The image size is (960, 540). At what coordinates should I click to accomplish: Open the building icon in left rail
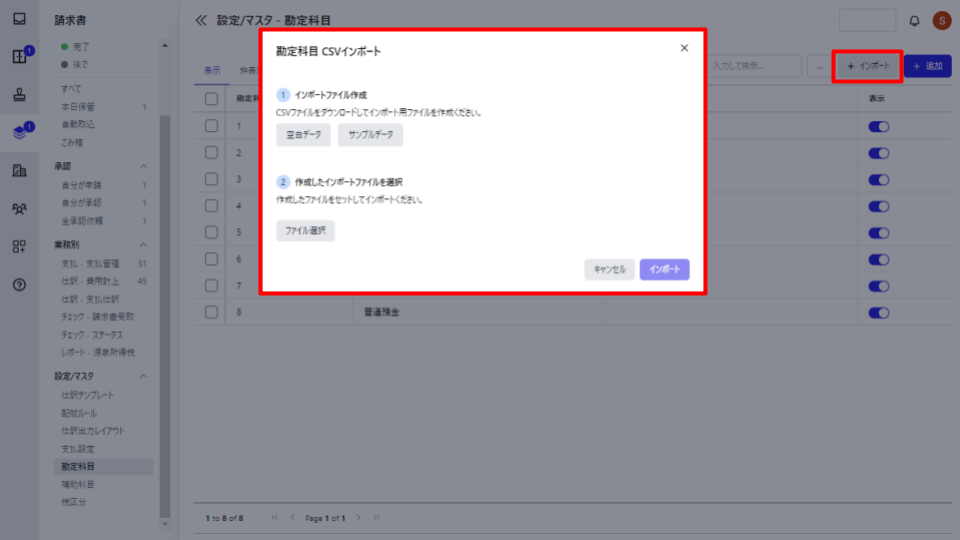click(x=20, y=170)
